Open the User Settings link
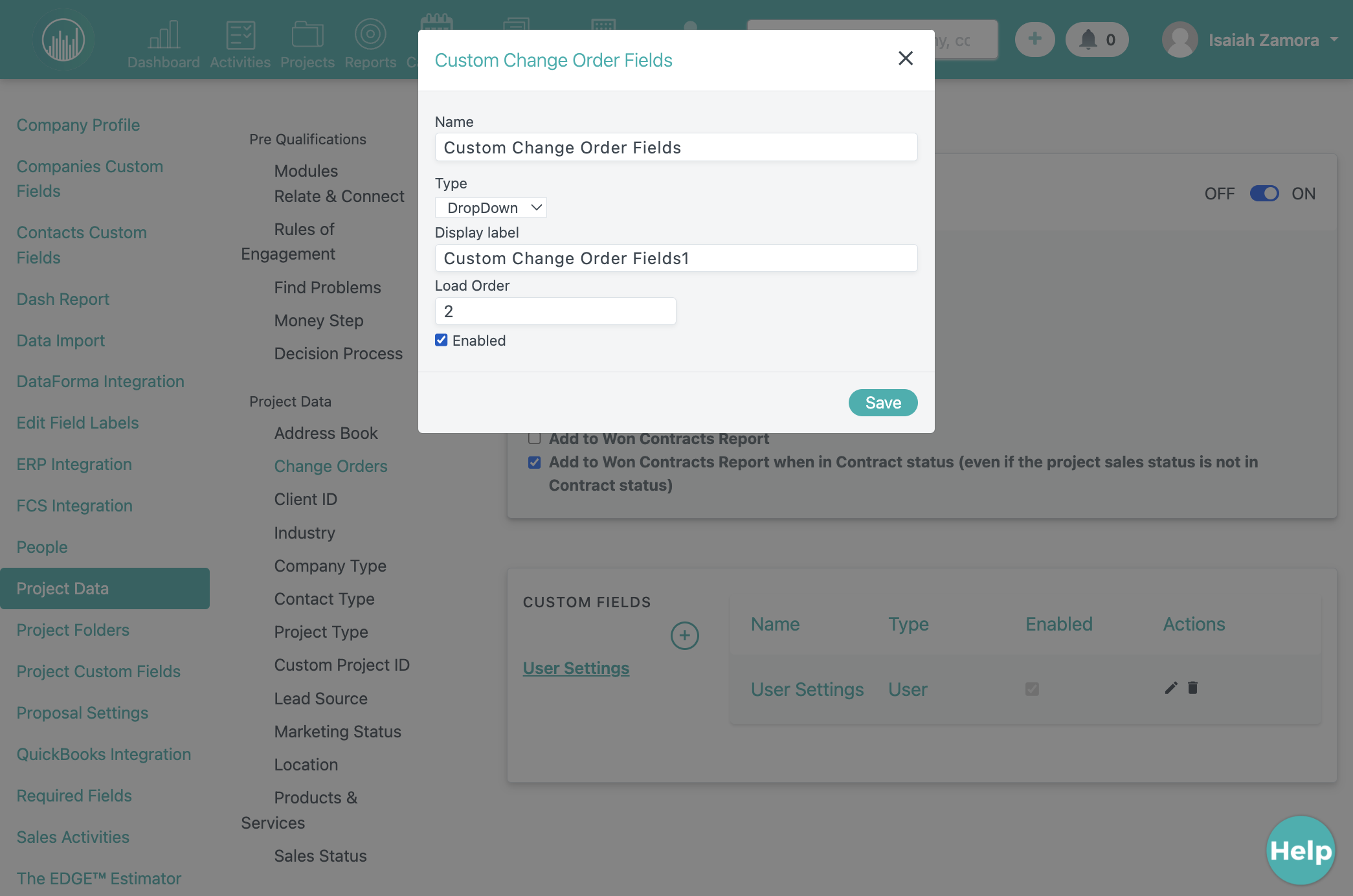 click(x=576, y=668)
